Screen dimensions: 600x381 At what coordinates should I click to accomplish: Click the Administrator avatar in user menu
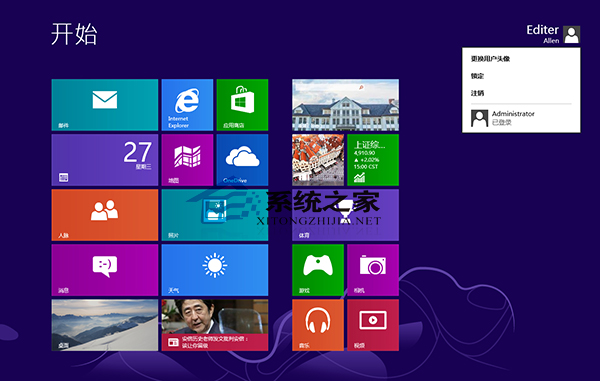479,118
